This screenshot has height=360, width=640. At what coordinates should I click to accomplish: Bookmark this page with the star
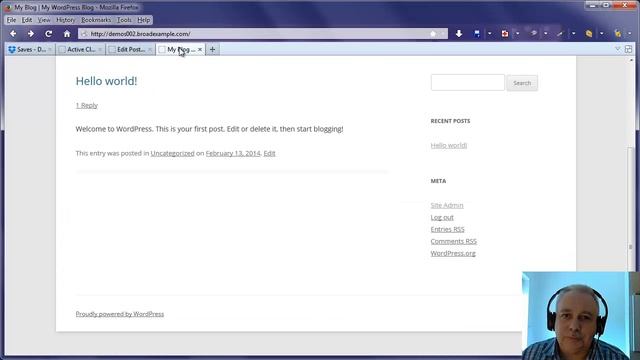(433, 34)
